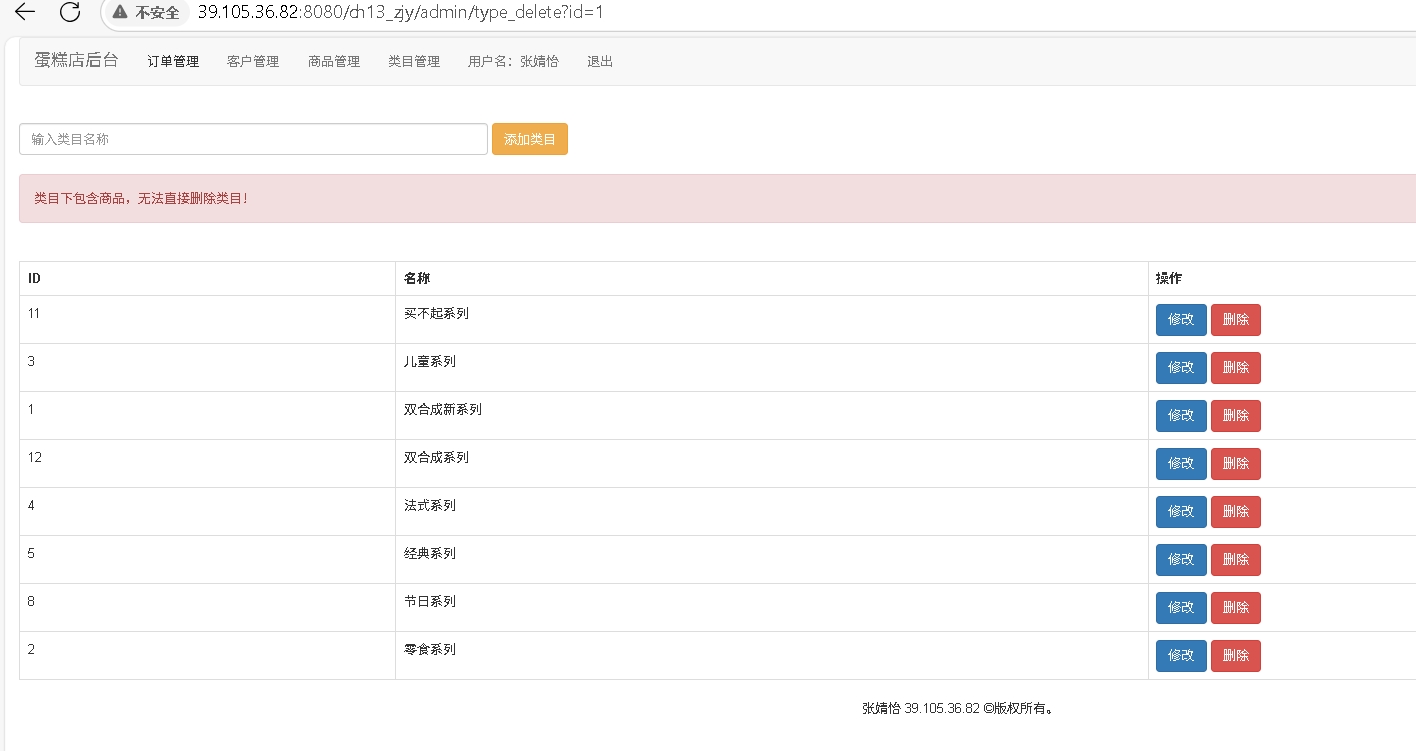Reload the page with refresh icon

pos(70,12)
